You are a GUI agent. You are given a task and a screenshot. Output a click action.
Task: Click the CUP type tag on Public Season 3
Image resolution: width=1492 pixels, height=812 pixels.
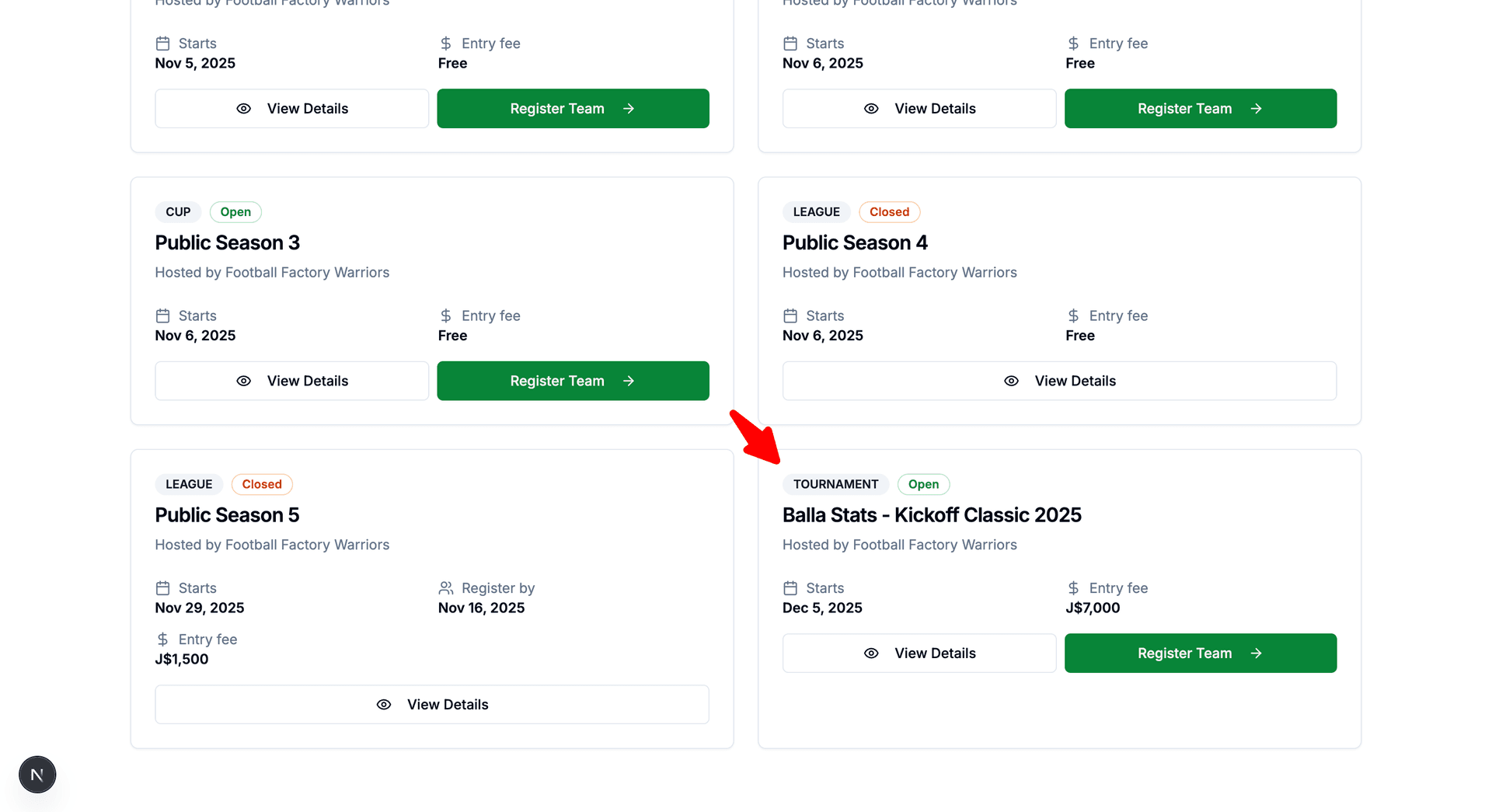(x=177, y=211)
